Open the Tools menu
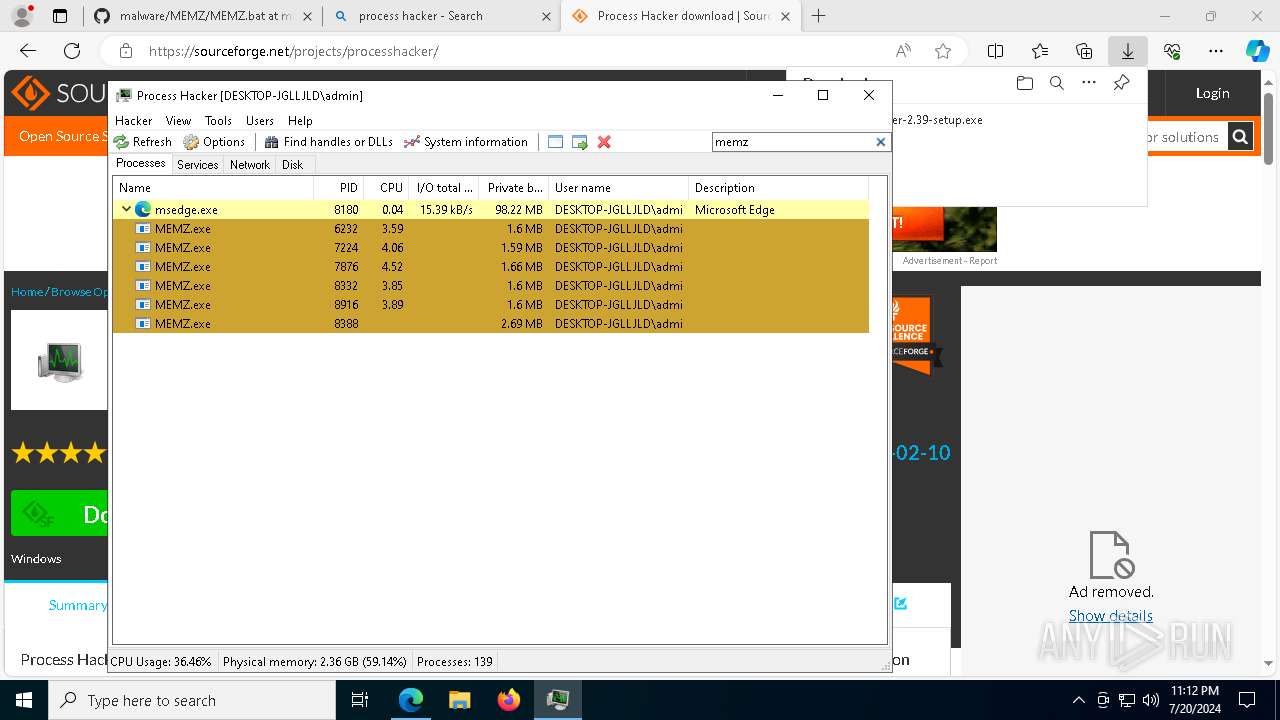This screenshot has height=720, width=1280. tap(218, 120)
